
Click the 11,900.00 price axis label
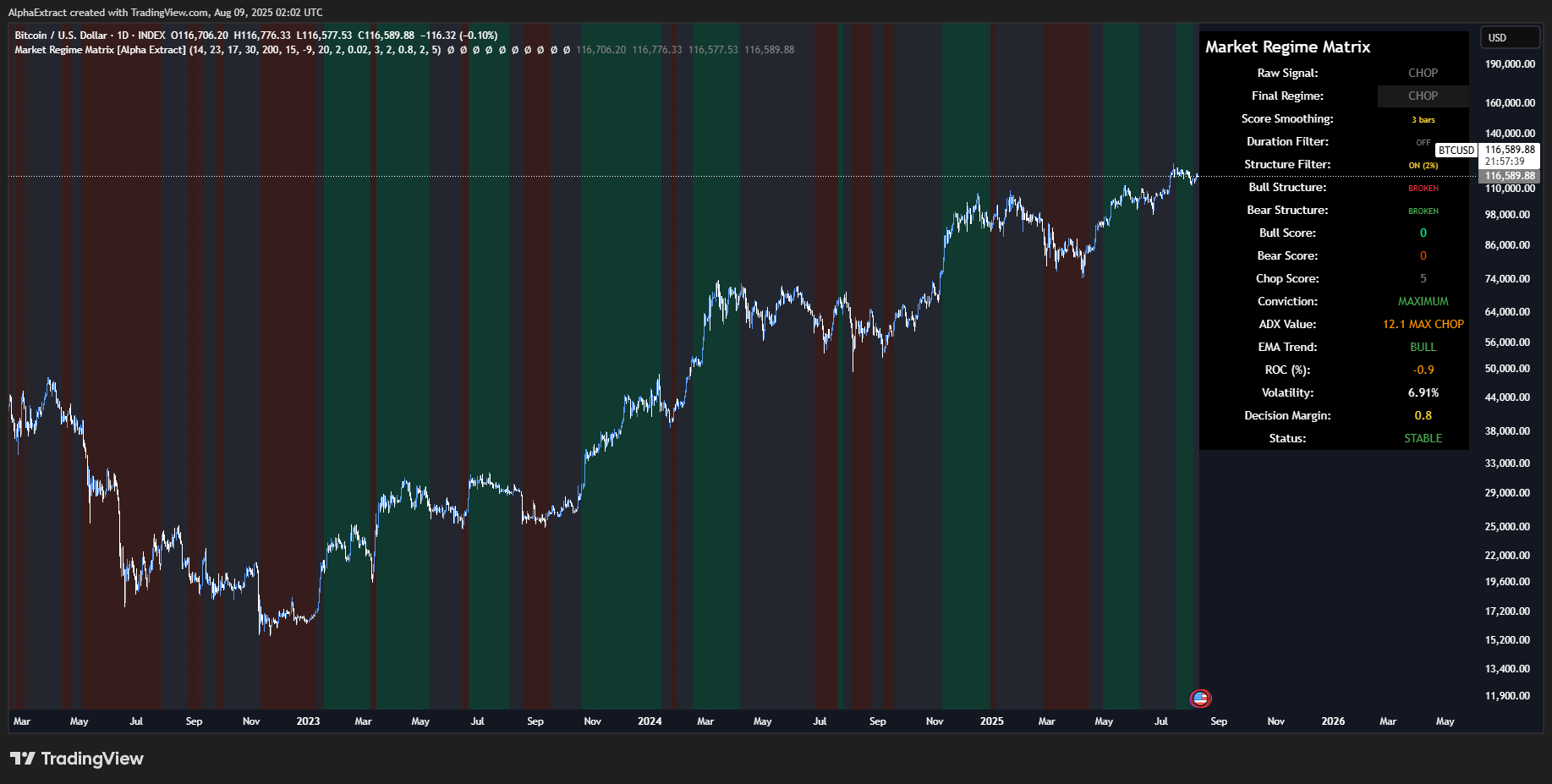[x=1507, y=696]
